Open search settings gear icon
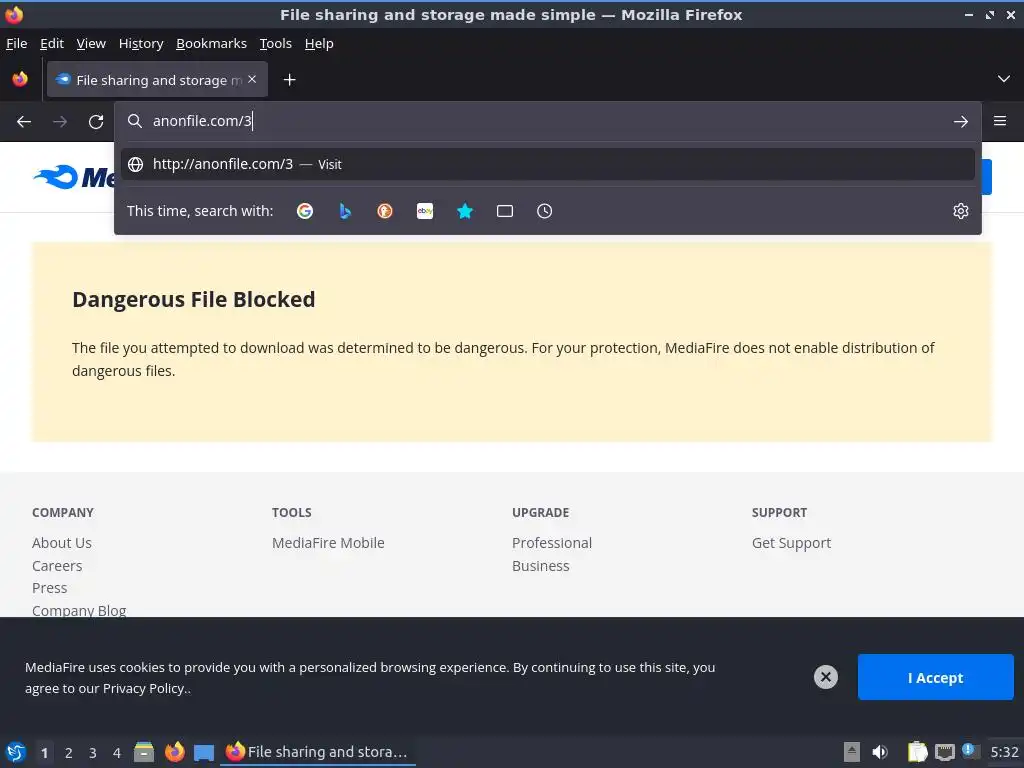The width and height of the screenshot is (1024, 768). point(960,211)
